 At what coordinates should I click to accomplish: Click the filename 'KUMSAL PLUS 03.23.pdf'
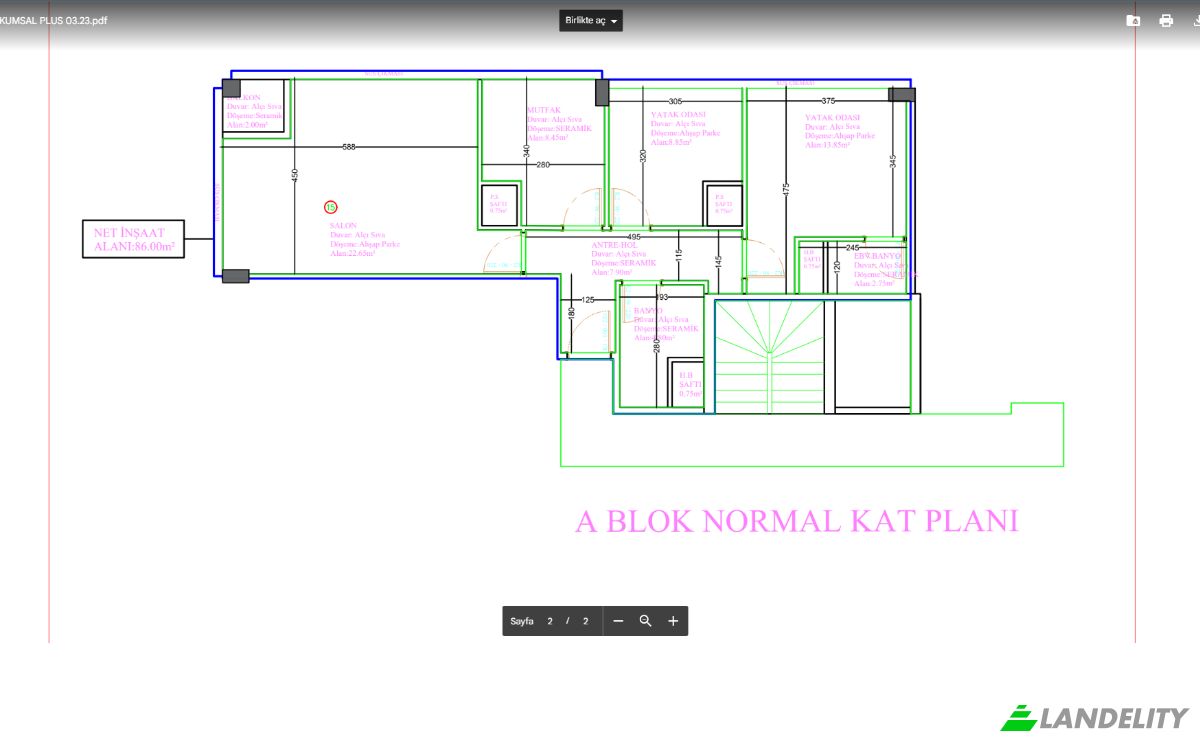click(55, 19)
